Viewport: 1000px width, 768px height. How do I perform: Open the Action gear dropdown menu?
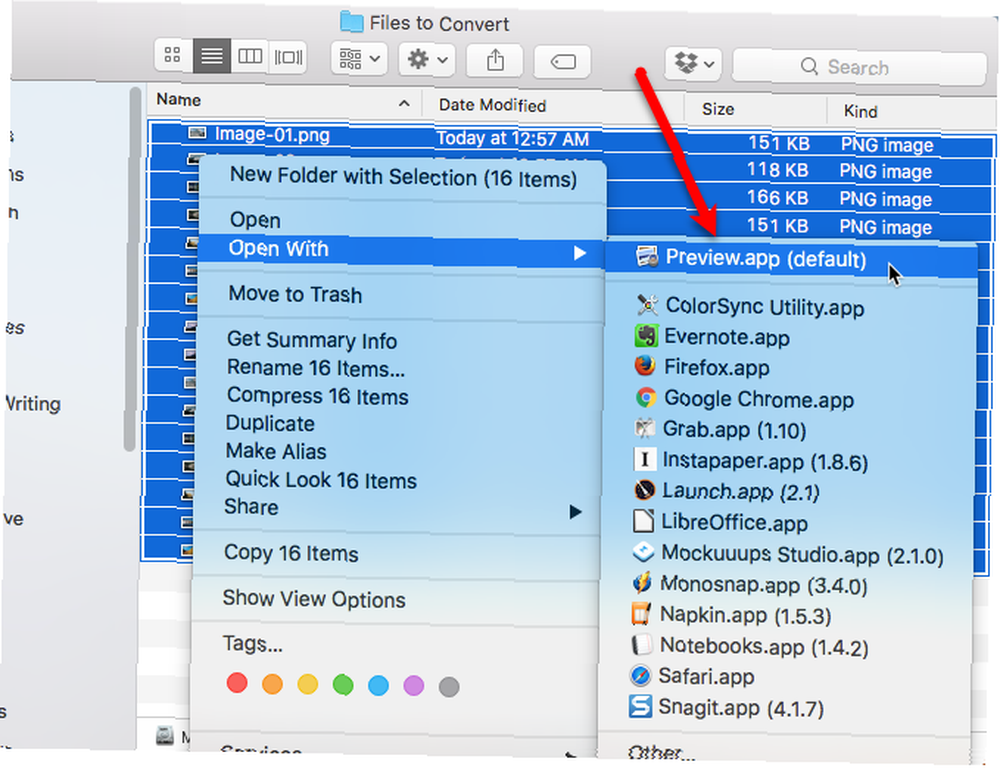(x=427, y=61)
